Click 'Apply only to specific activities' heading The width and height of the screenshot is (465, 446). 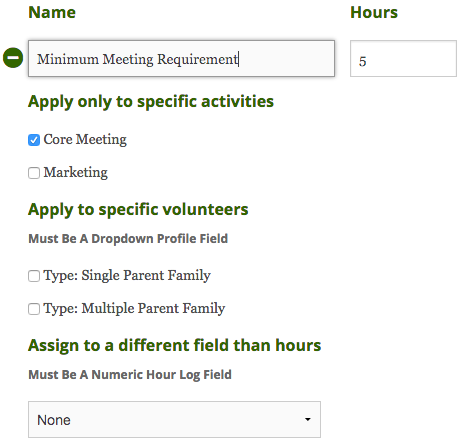pos(151,102)
